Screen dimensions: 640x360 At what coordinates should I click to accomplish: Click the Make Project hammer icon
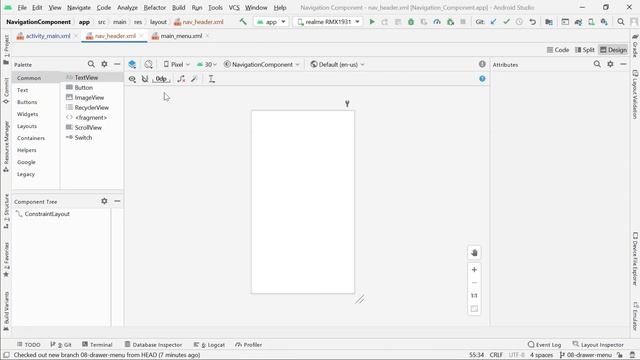[x=243, y=22]
